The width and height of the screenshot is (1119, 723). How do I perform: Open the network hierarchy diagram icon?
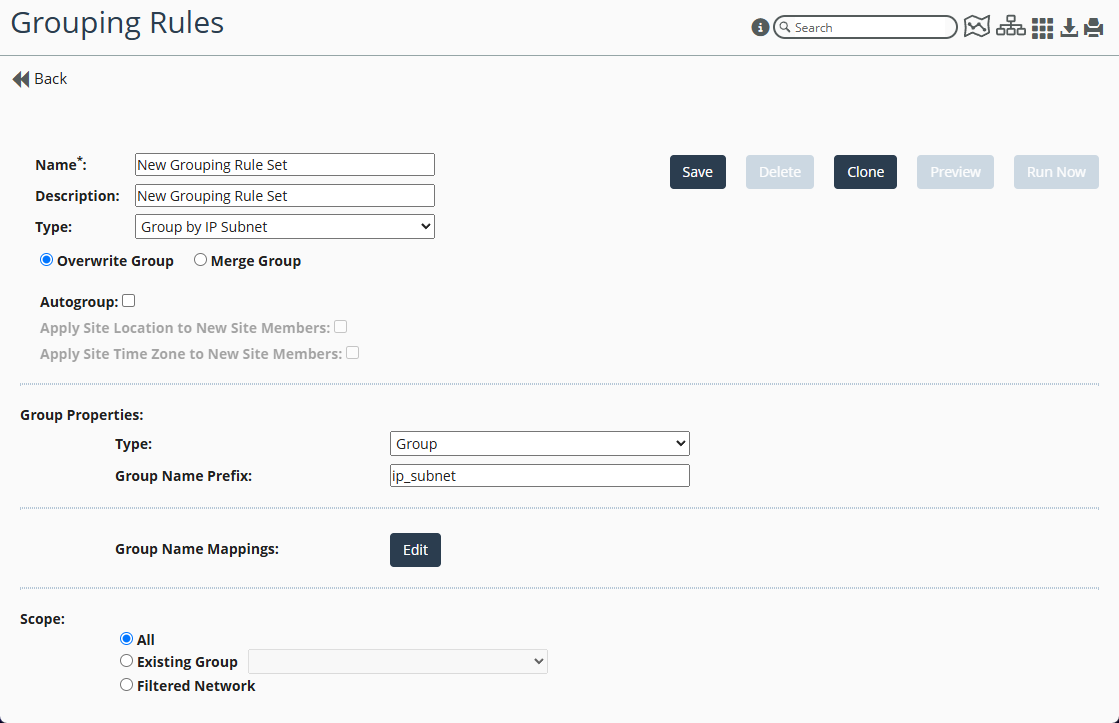1010,28
